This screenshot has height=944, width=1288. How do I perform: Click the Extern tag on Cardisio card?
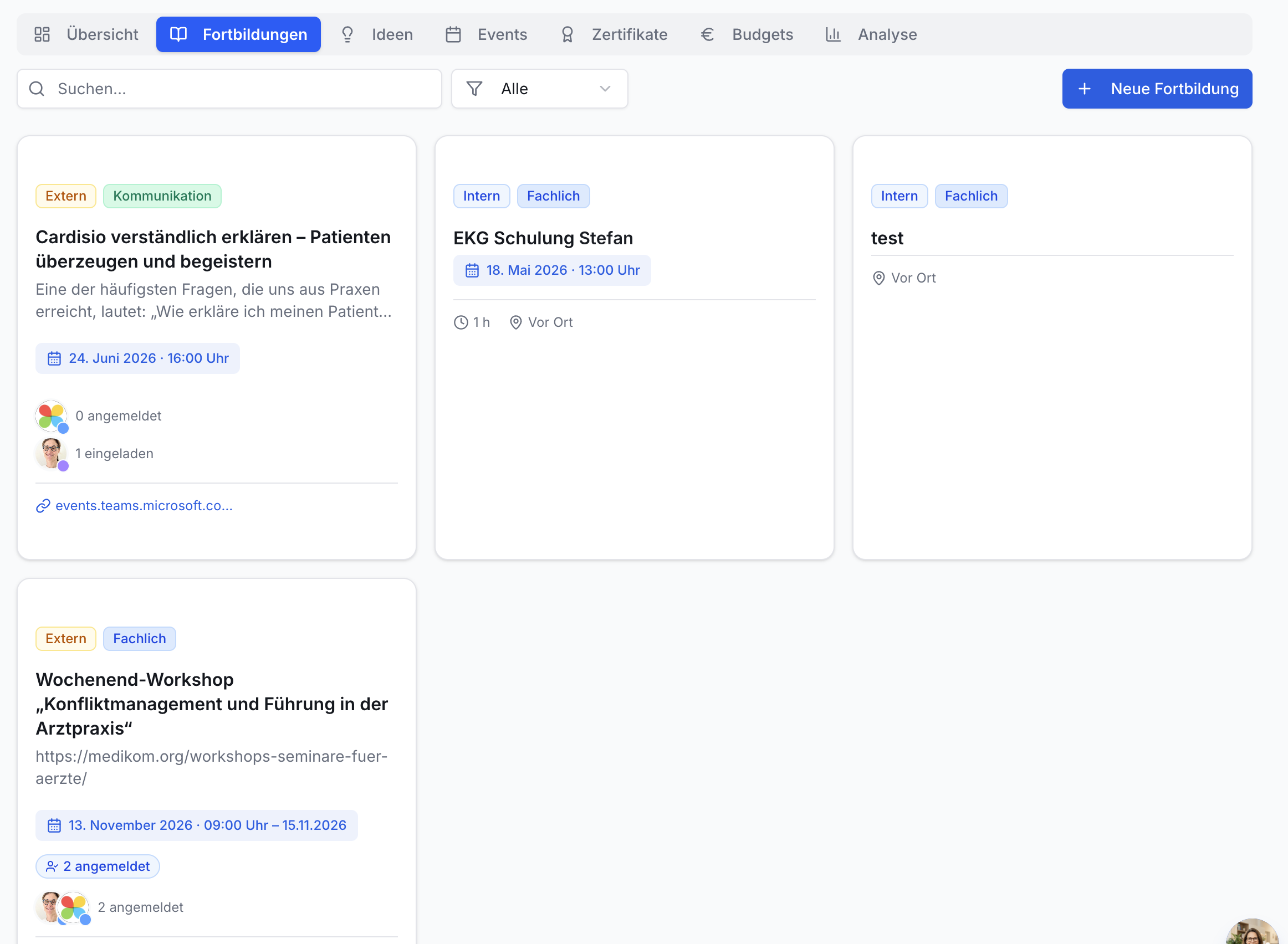[66, 196]
